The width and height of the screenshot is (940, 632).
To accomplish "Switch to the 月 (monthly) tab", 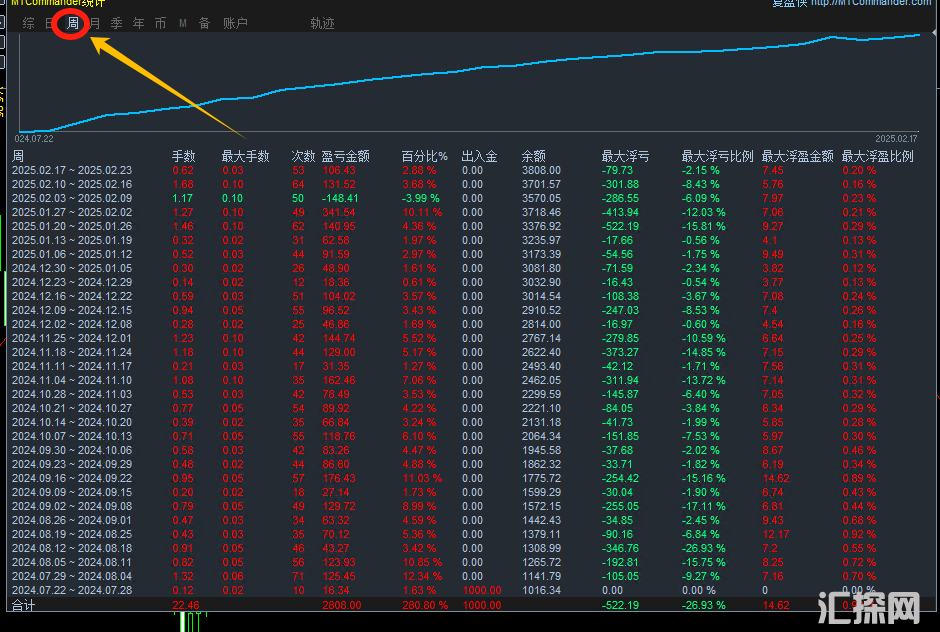I will (95, 23).
